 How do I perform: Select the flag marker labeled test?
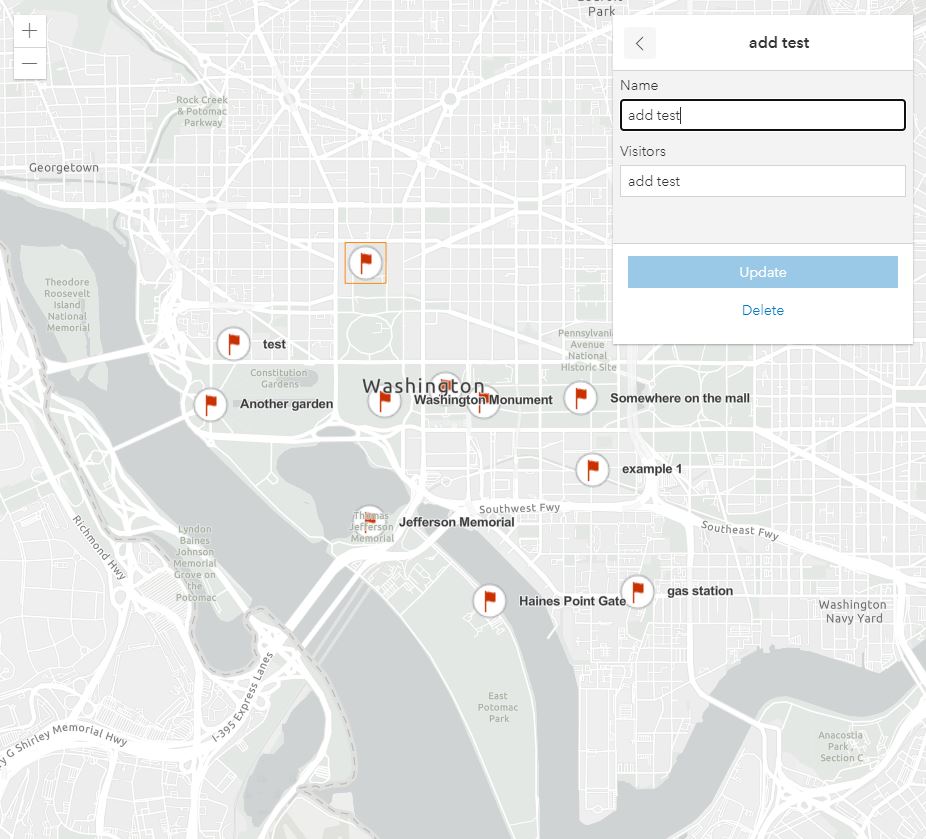click(233, 344)
